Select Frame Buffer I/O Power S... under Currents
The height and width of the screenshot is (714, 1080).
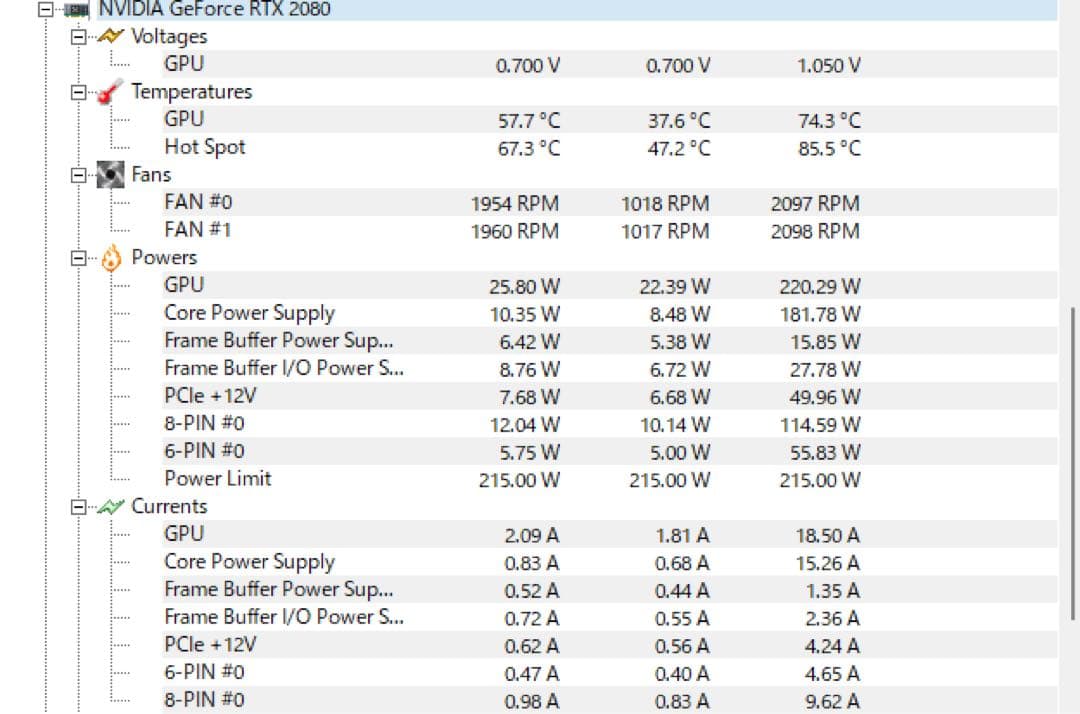pos(610,617)
